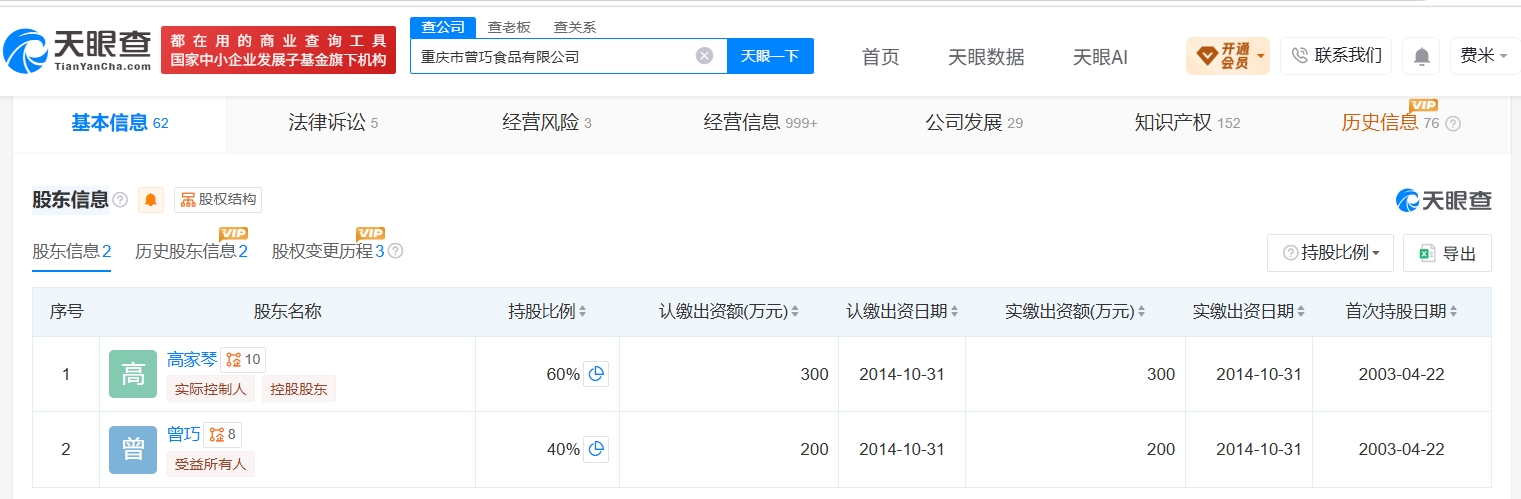Screen dimensions: 1521x499
Task: Select the 查老板 search tab
Action: pos(509,27)
